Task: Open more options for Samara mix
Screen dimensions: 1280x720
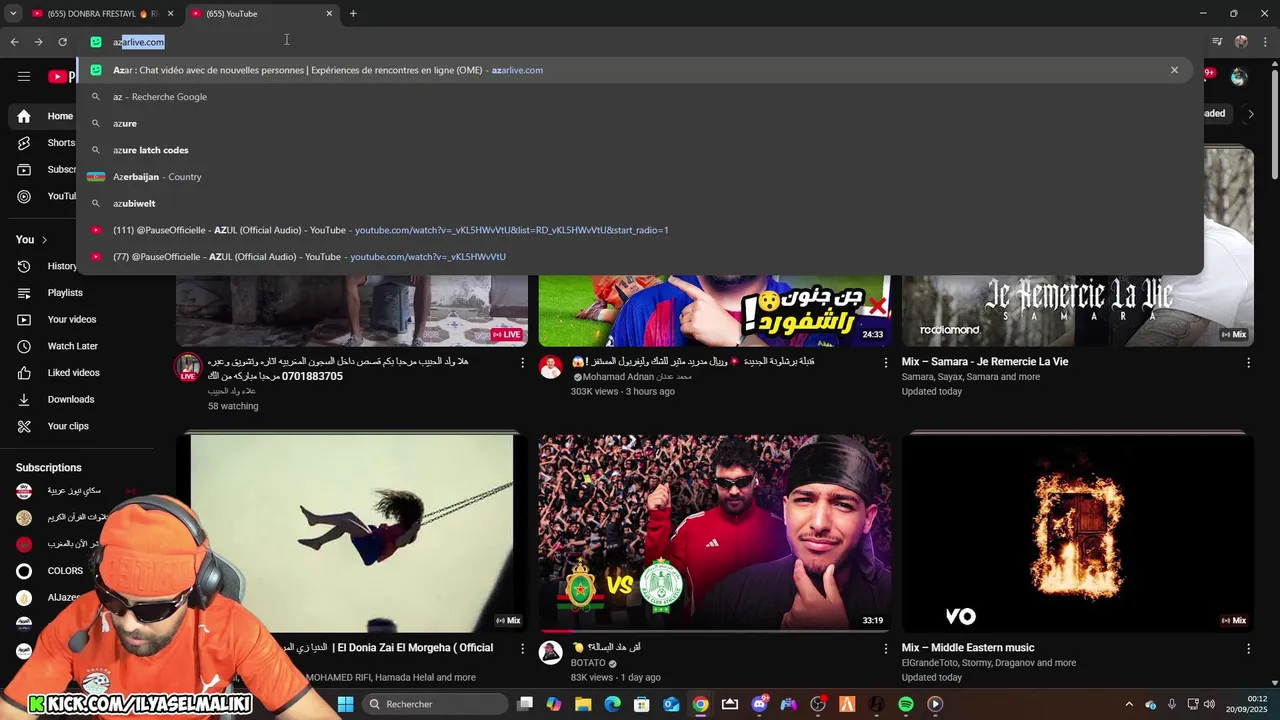Action: click(1248, 363)
